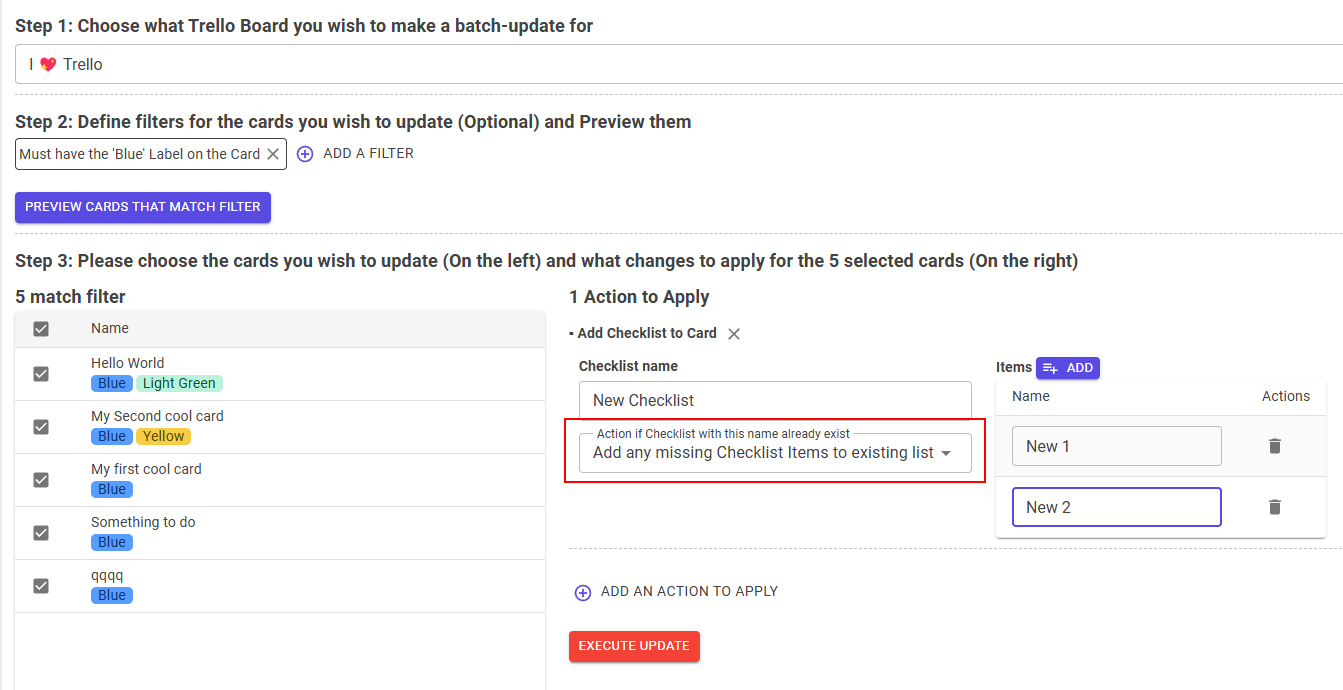
Task: Click the plus icon beside ADD AN ACTION TO APPLY
Action: pyautogui.click(x=583, y=592)
